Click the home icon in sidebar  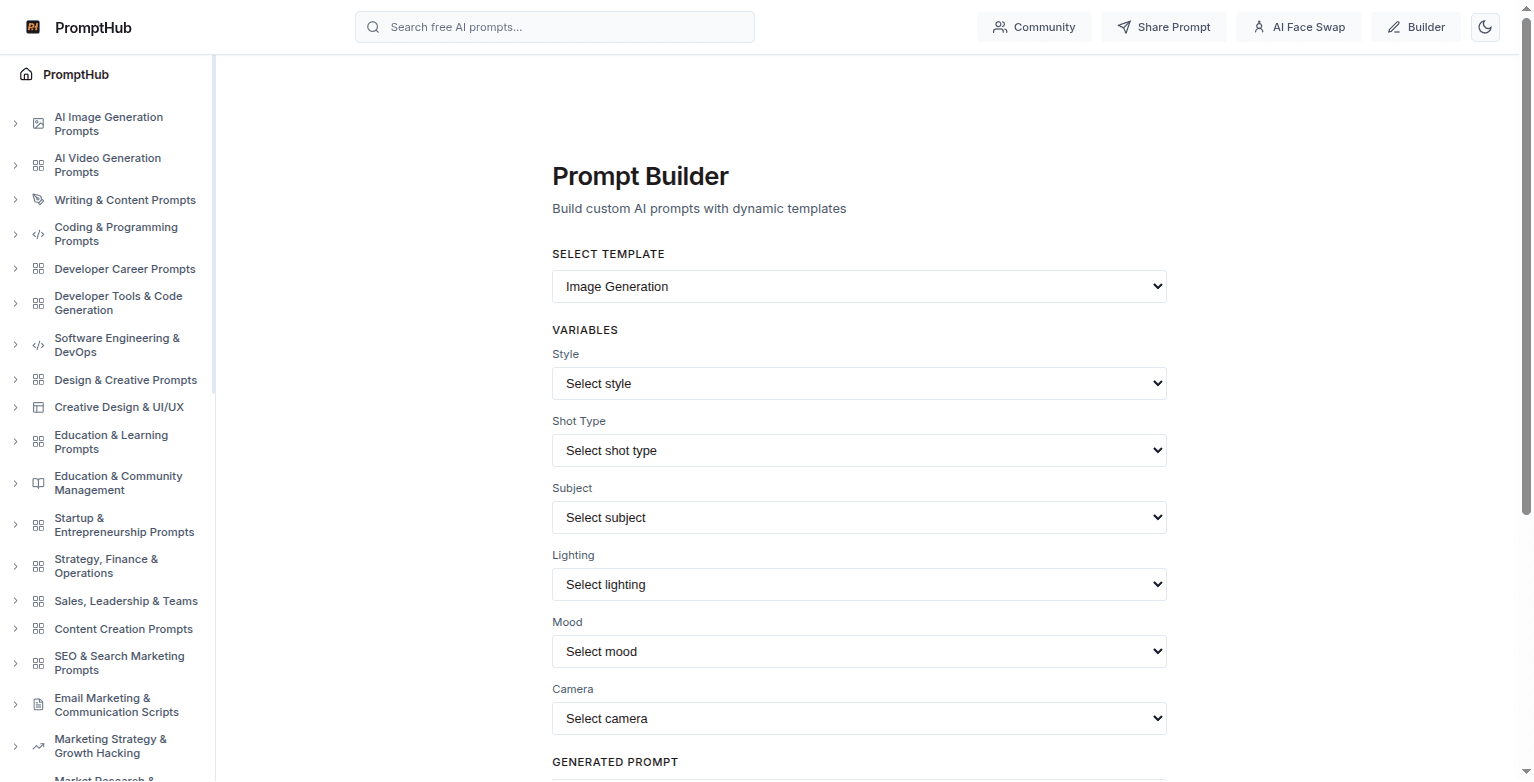[26, 75]
